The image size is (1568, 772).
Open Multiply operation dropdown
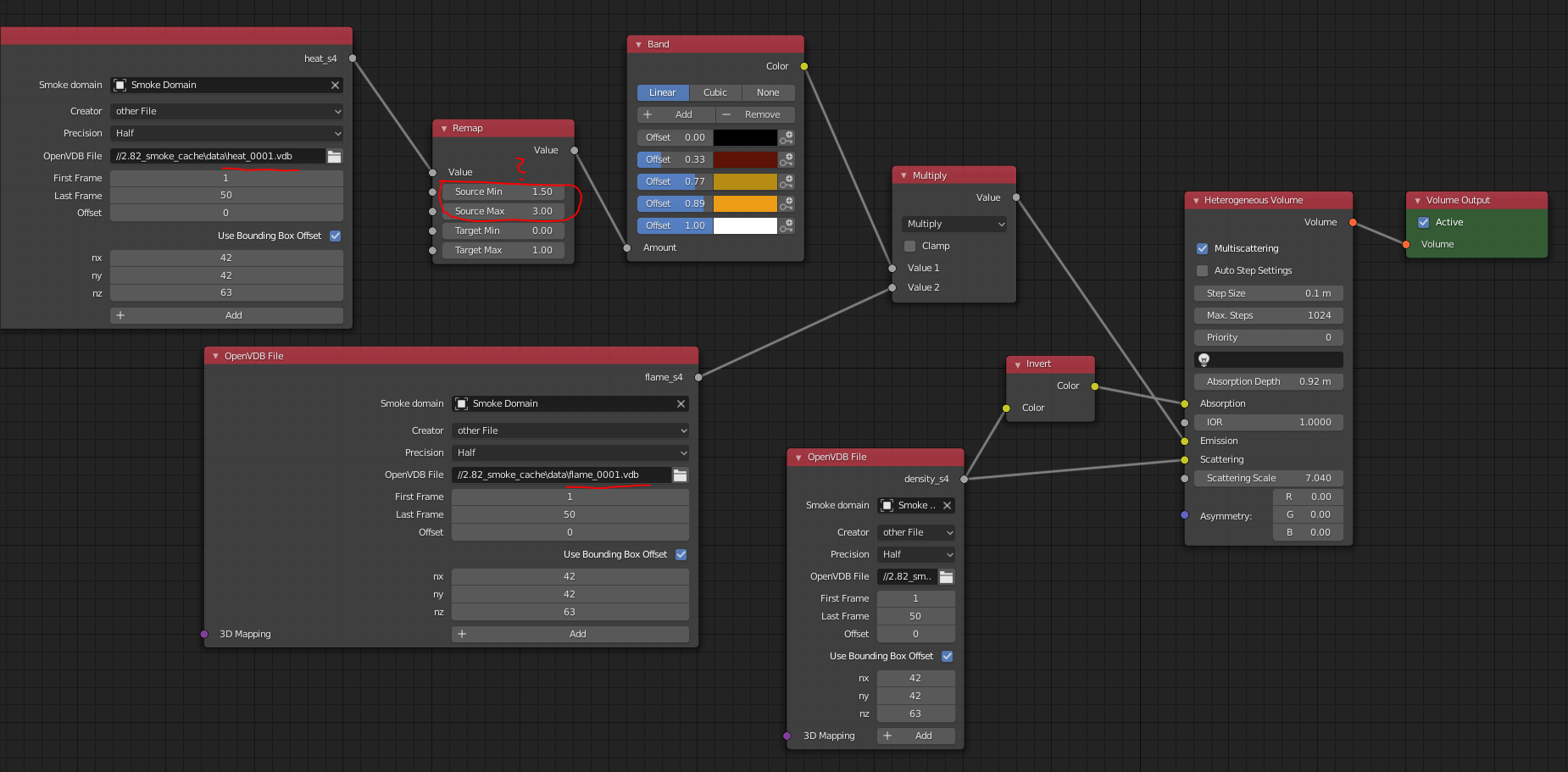955,225
